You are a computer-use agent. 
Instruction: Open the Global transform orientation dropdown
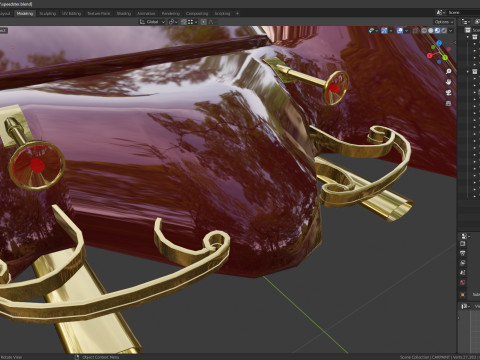tap(152, 22)
